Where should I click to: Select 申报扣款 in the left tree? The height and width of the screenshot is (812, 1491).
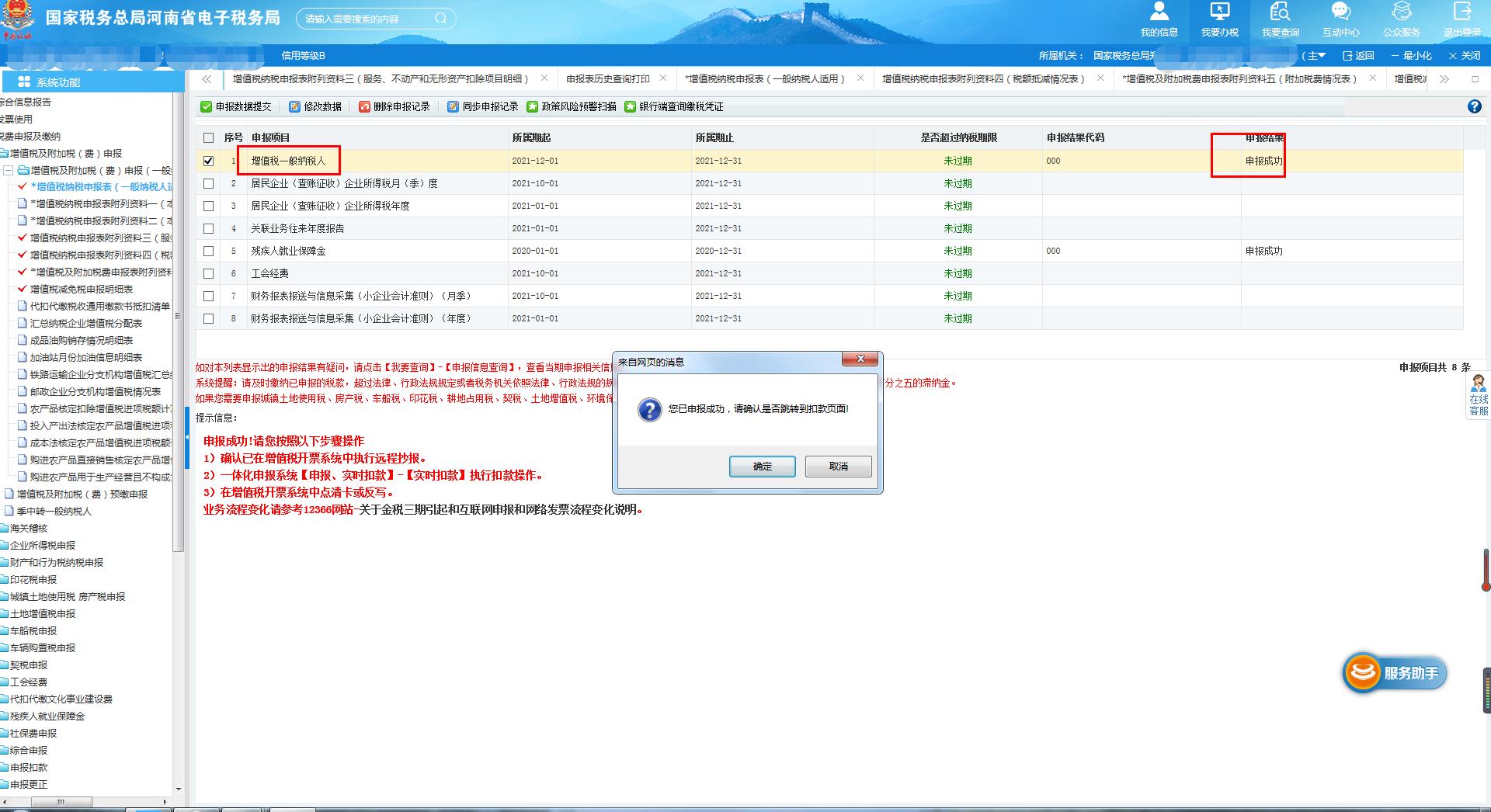click(x=29, y=768)
